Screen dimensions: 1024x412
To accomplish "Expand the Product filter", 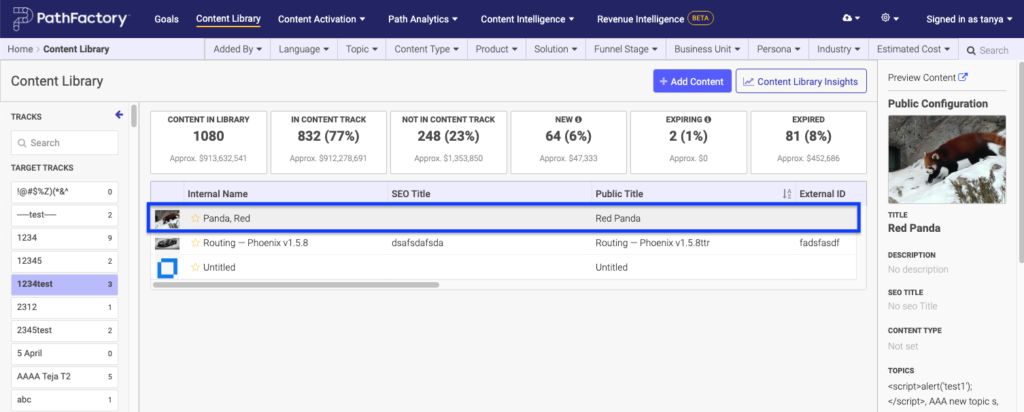I will [x=496, y=49].
